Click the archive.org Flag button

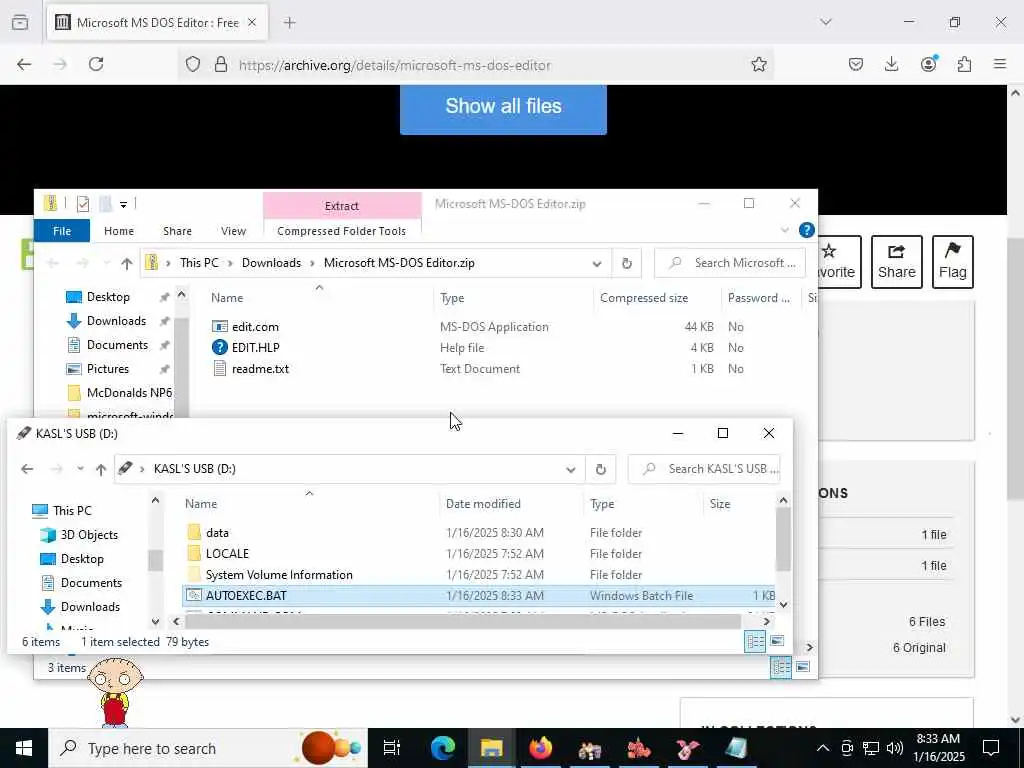[x=952, y=262]
